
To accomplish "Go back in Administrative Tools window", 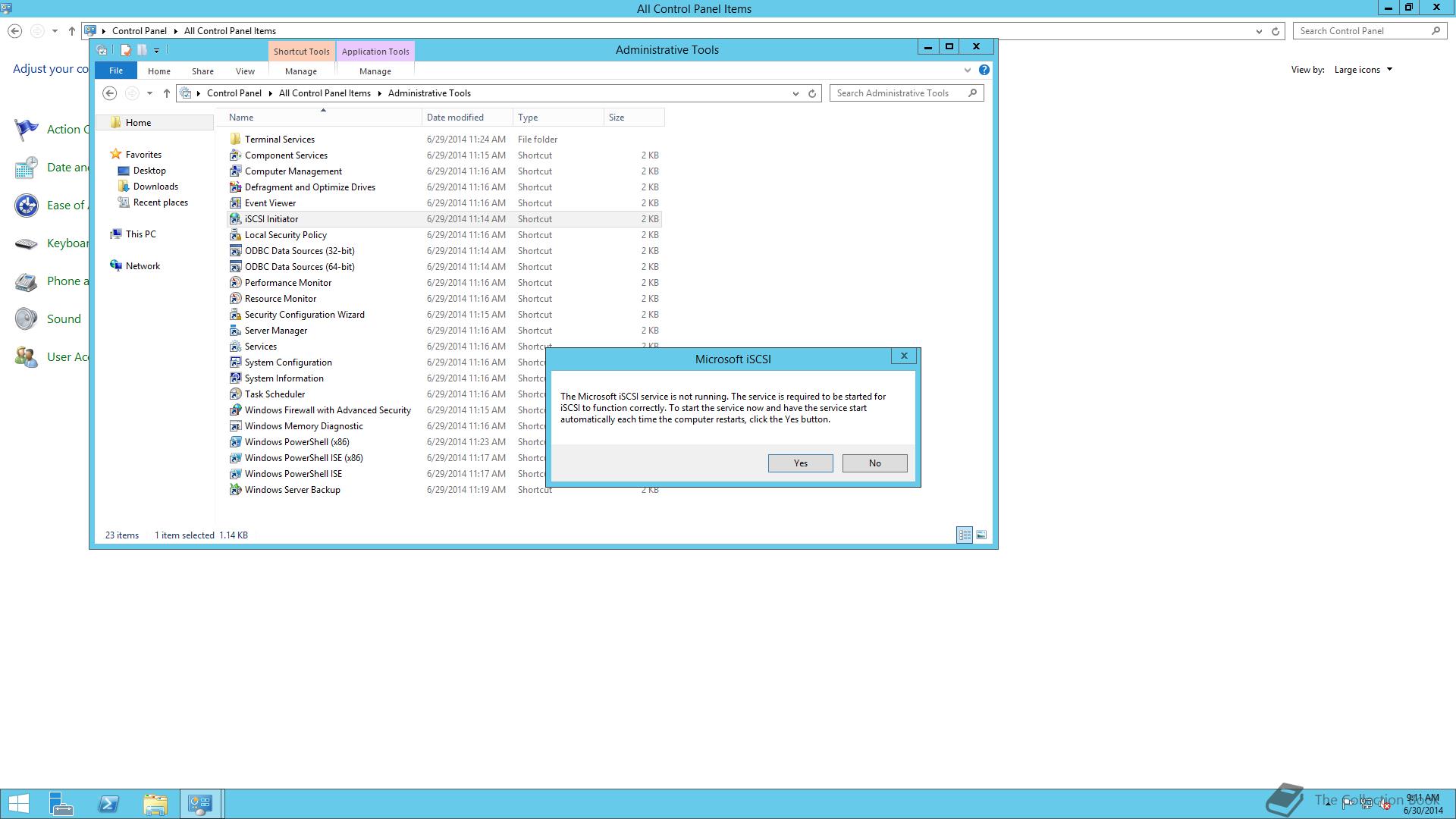I will (110, 93).
